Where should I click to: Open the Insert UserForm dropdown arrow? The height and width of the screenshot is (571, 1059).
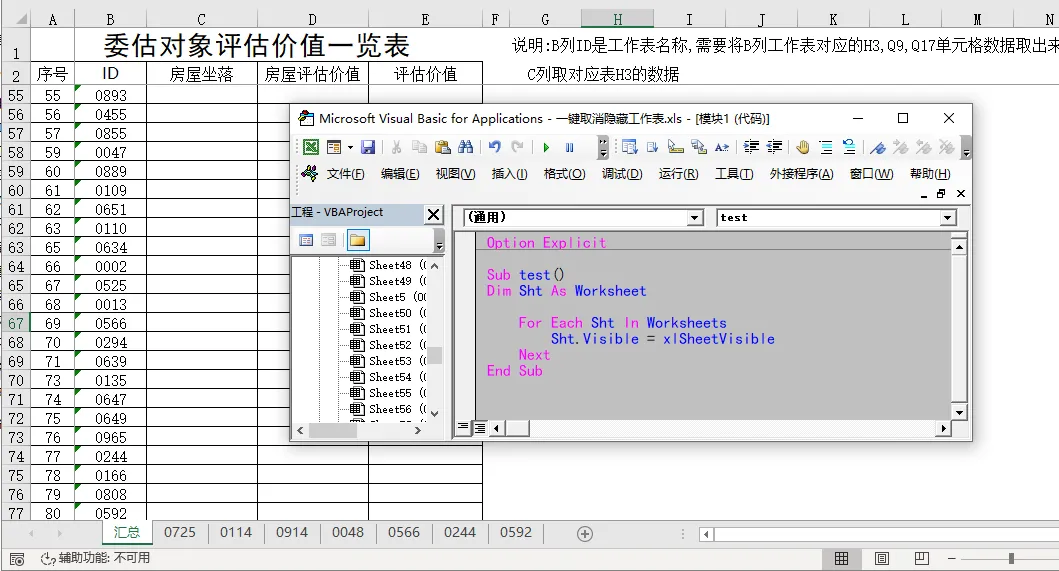[350, 147]
